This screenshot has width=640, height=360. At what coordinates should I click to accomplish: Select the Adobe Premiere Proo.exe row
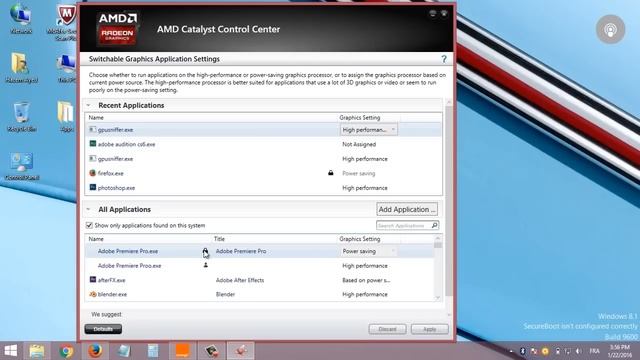260,266
